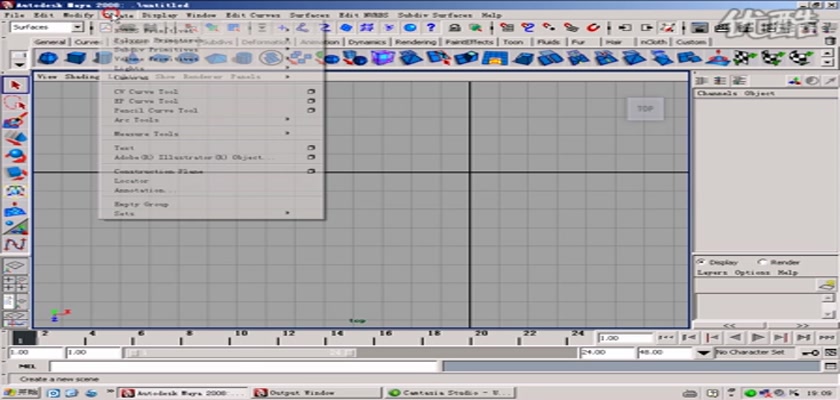The width and height of the screenshot is (840, 400).
Task: Switch to four-view layout icon
Action: 16,283
